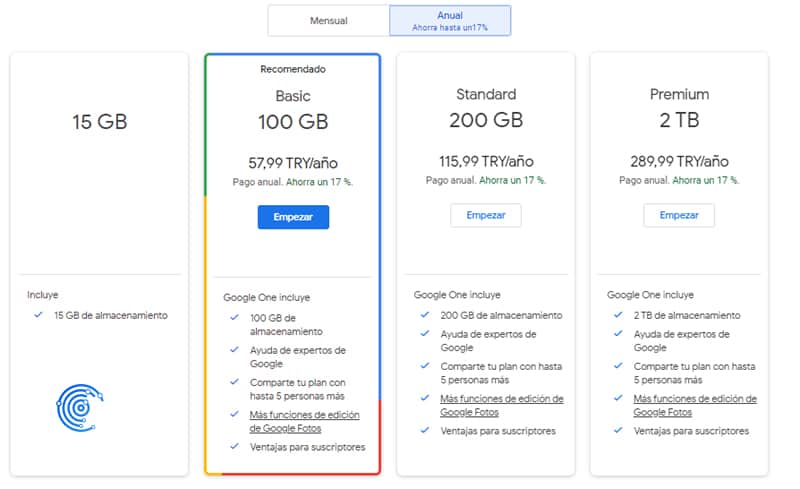800x489 pixels.
Task: Click the 100 GB heading on Basic card
Action: (293, 122)
